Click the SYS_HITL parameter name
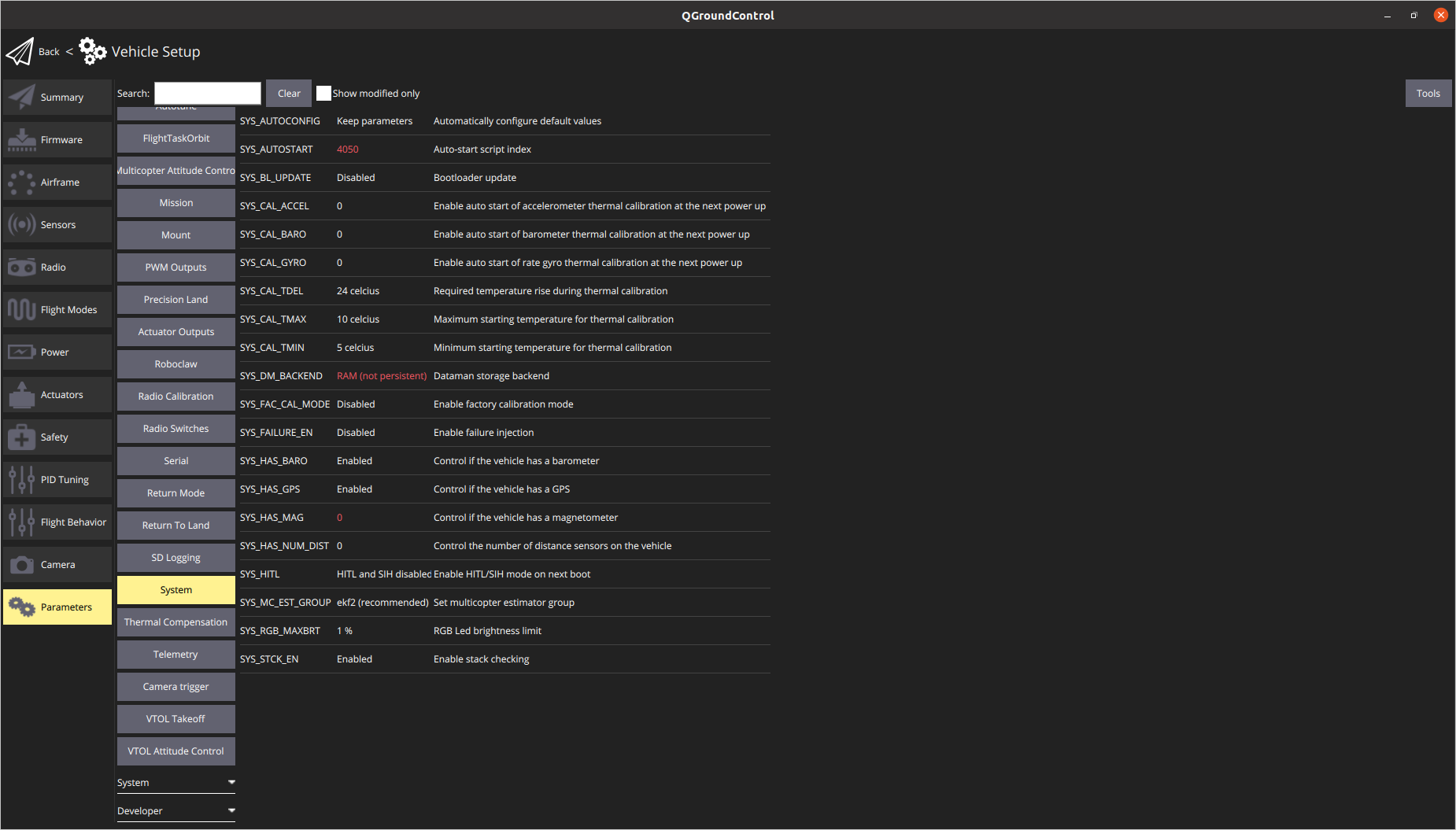Image resolution: width=1456 pixels, height=830 pixels. (260, 574)
